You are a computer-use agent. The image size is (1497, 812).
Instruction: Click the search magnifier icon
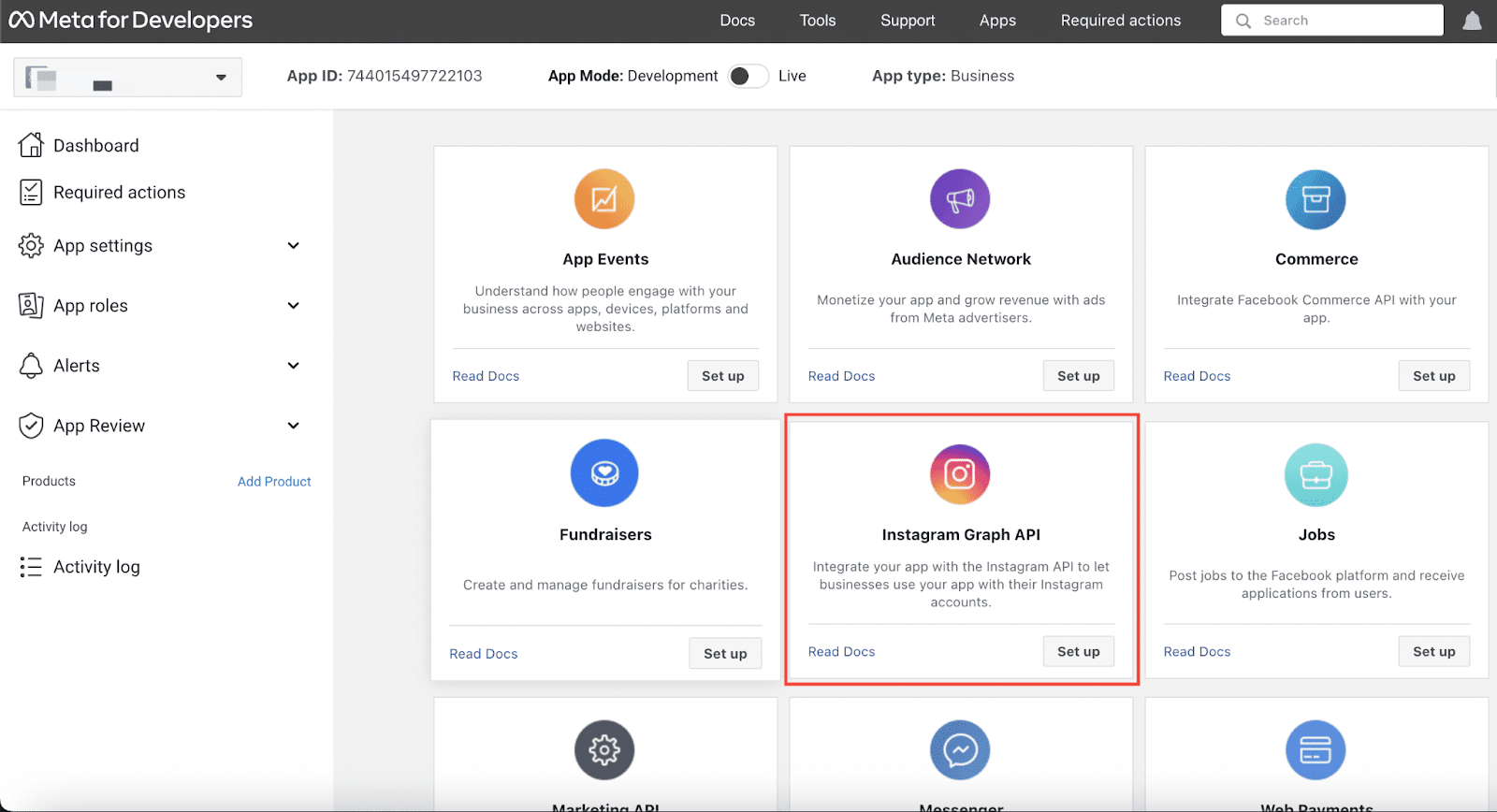(x=1243, y=21)
